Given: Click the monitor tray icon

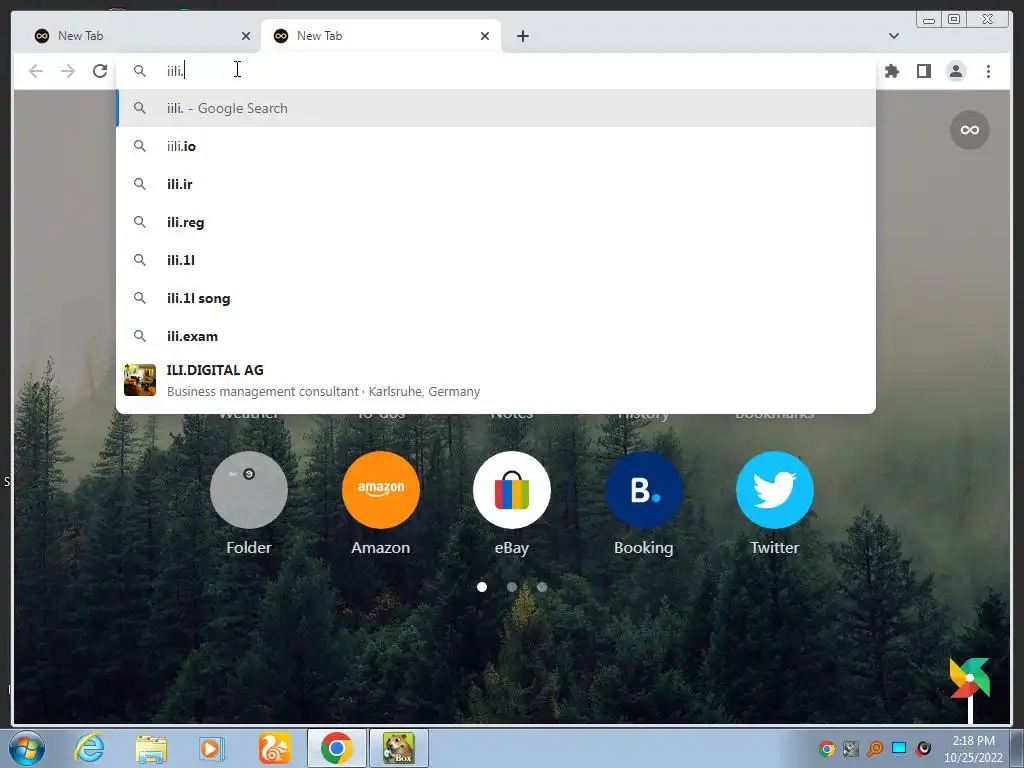Looking at the screenshot, I should pos(899,749).
